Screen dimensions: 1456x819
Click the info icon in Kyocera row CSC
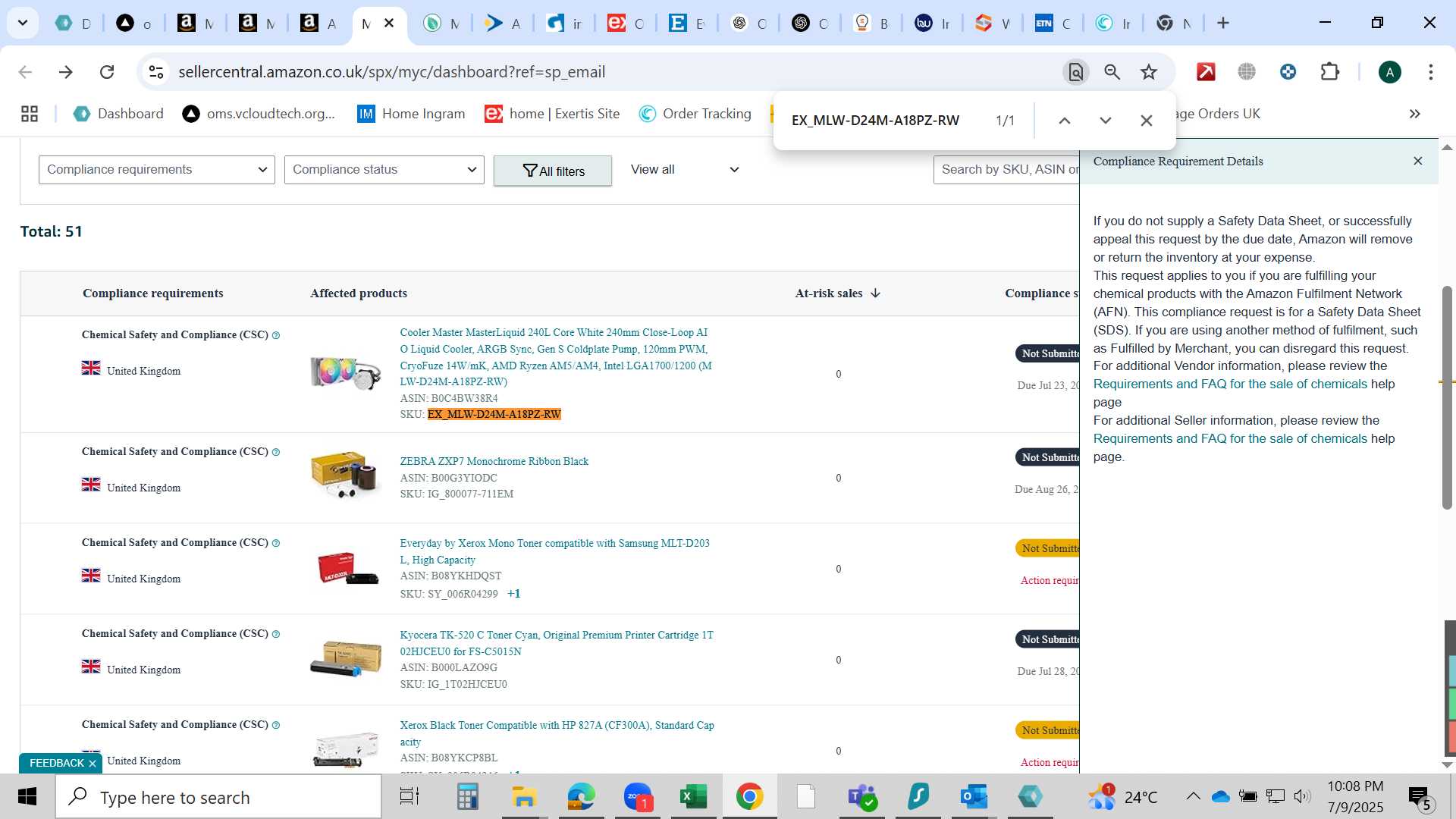tap(276, 634)
